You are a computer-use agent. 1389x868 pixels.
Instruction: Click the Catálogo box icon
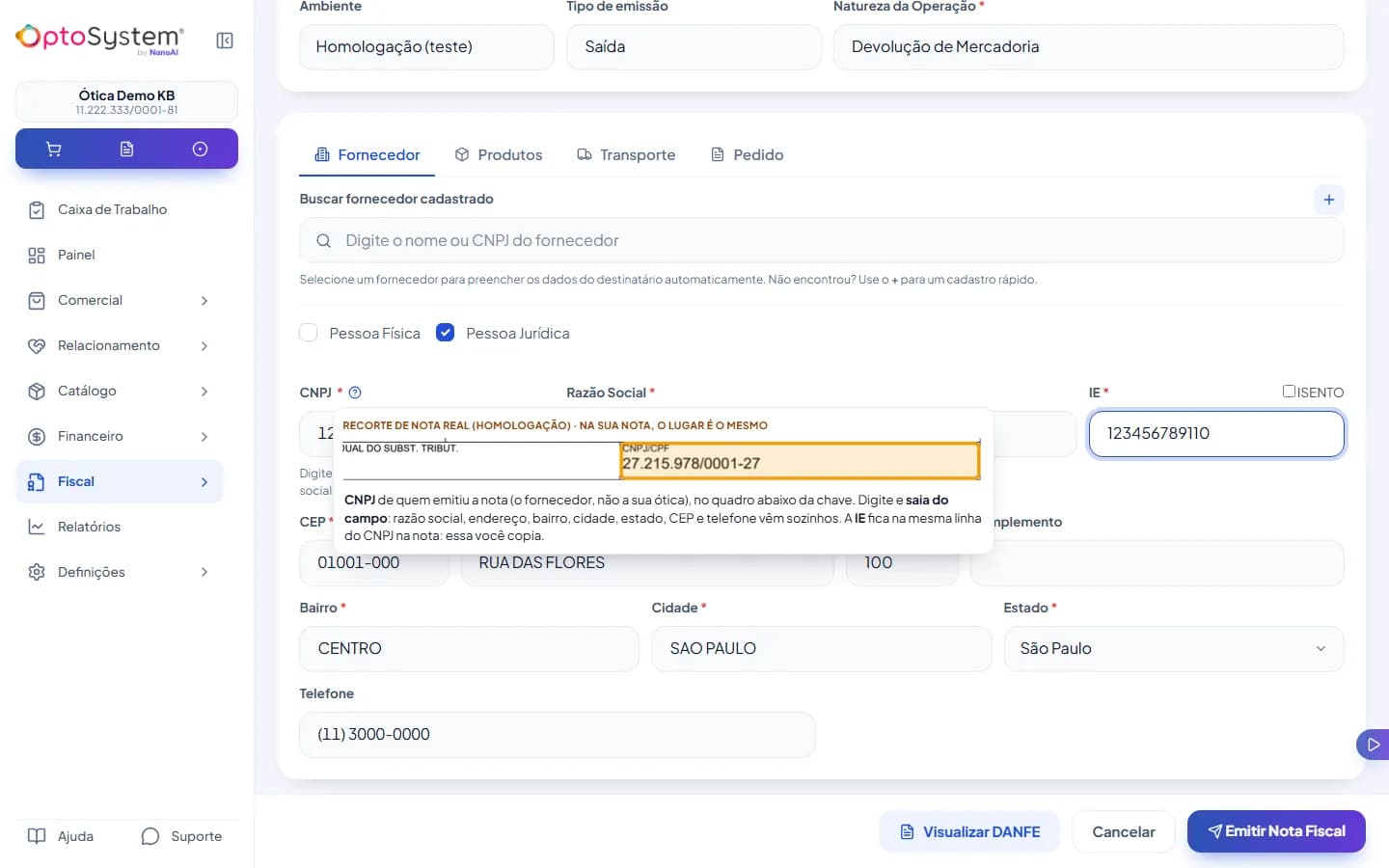click(37, 392)
